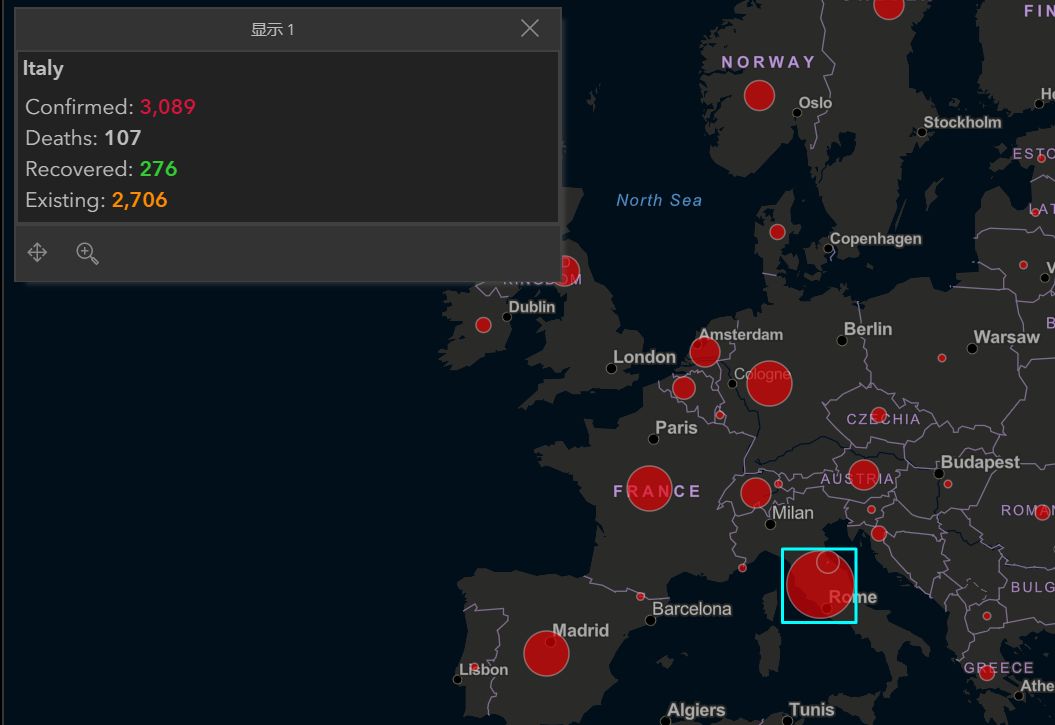The width and height of the screenshot is (1055, 725).
Task: Select the red circle beside Cologne in Germany
Action: coord(769,383)
